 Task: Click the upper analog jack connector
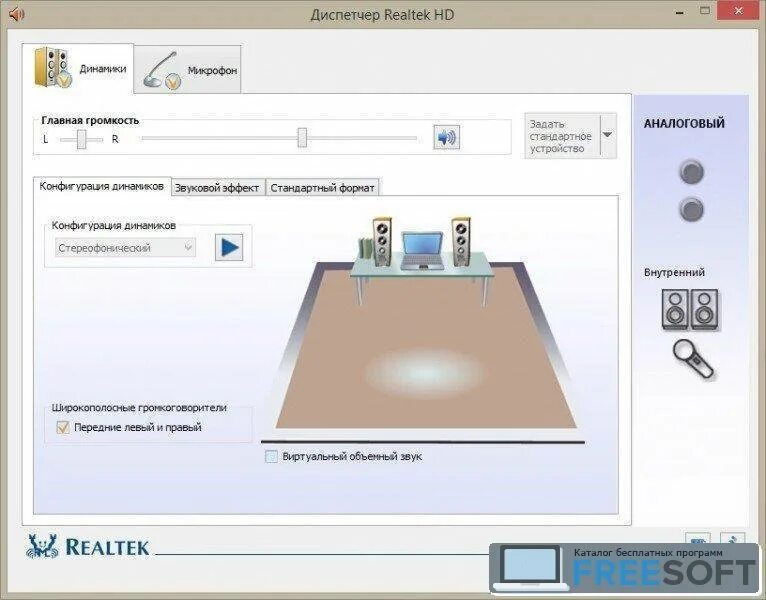pyautogui.click(x=691, y=171)
